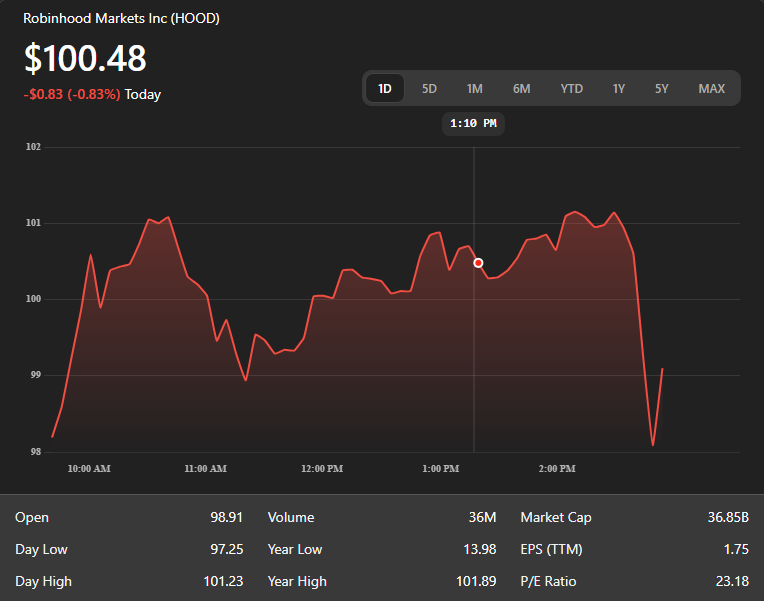
Task: Click the 10:00 AM axis label
Action: point(89,468)
